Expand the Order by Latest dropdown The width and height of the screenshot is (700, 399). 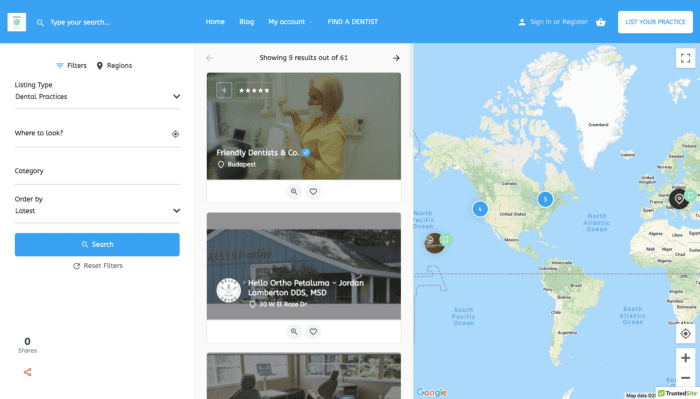[x=97, y=211]
